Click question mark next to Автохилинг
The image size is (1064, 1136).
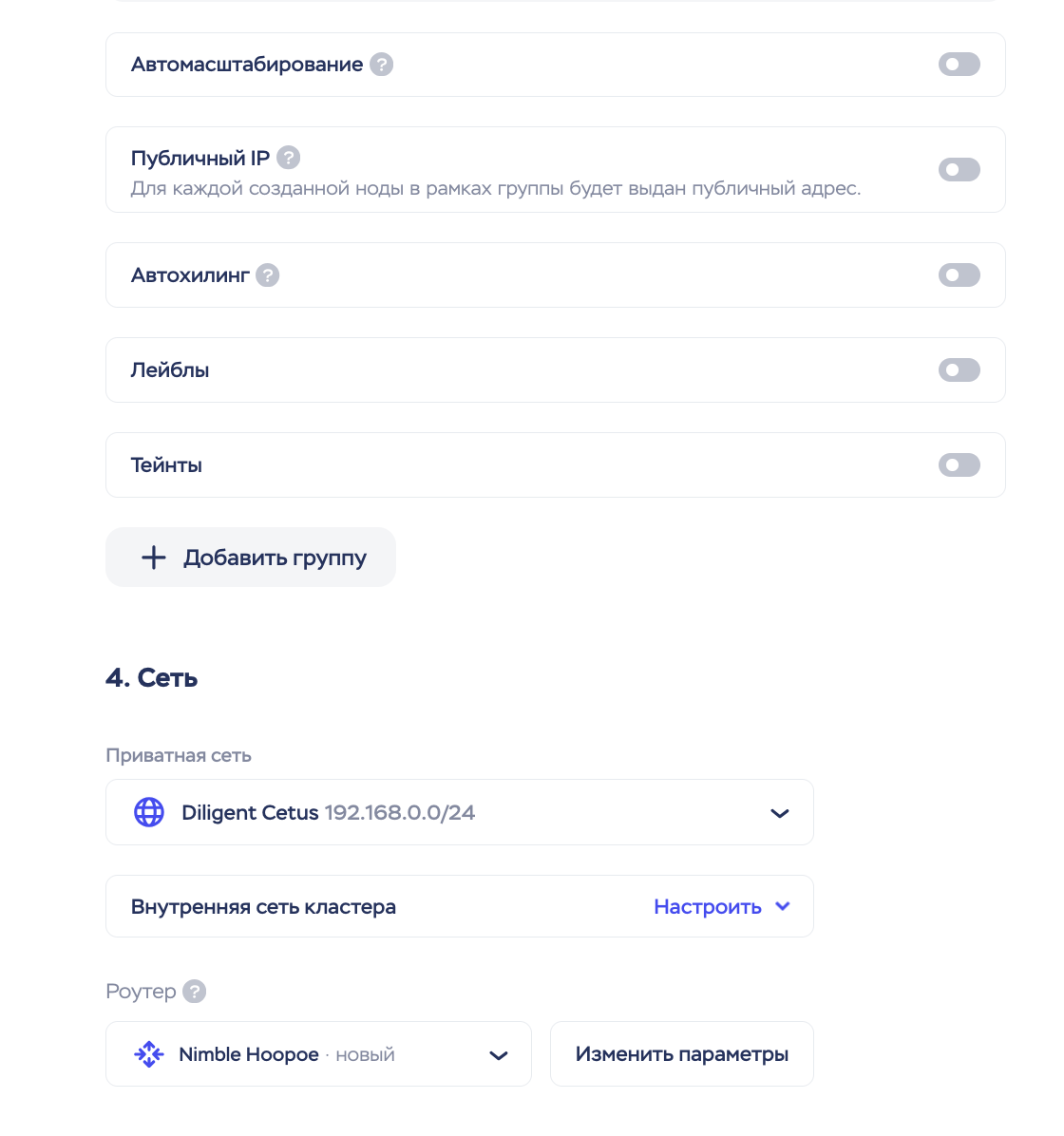click(268, 275)
